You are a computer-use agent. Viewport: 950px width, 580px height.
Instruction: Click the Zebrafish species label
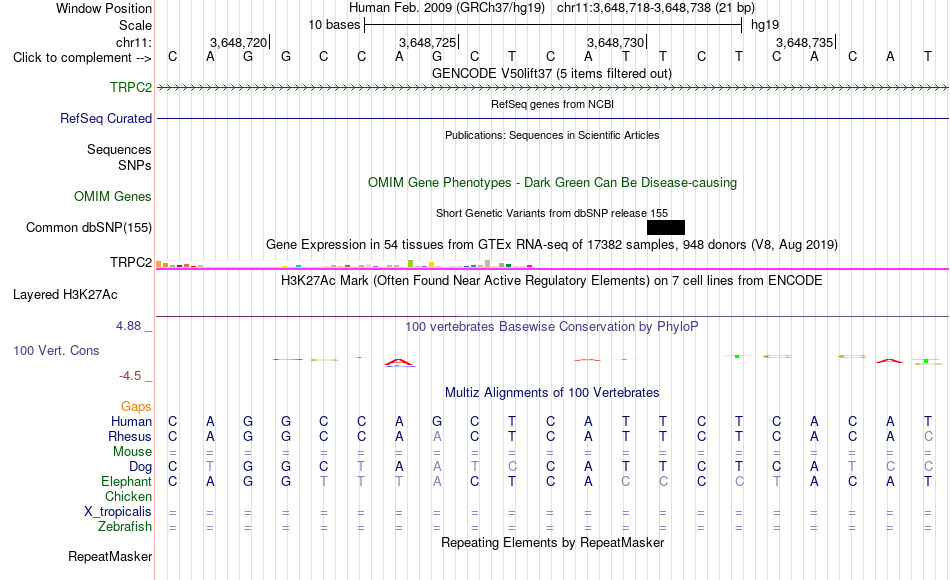[125, 526]
